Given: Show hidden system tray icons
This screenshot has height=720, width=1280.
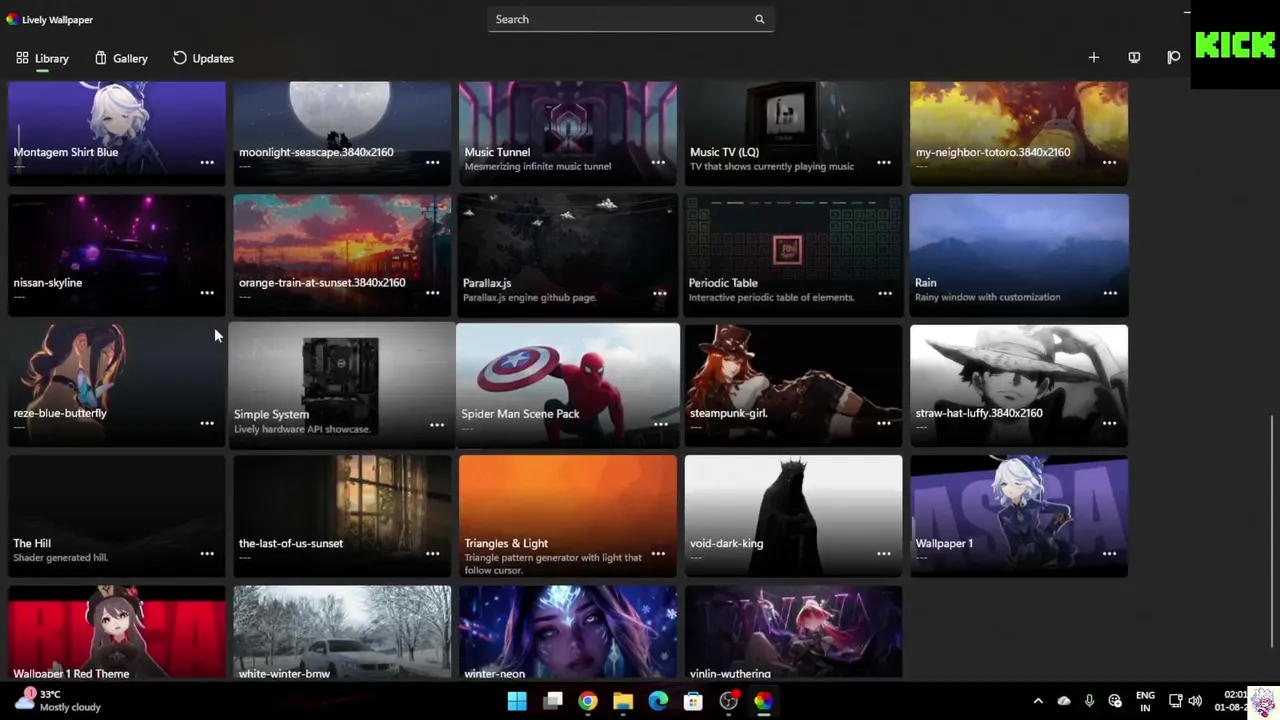Looking at the screenshot, I should (x=1038, y=701).
